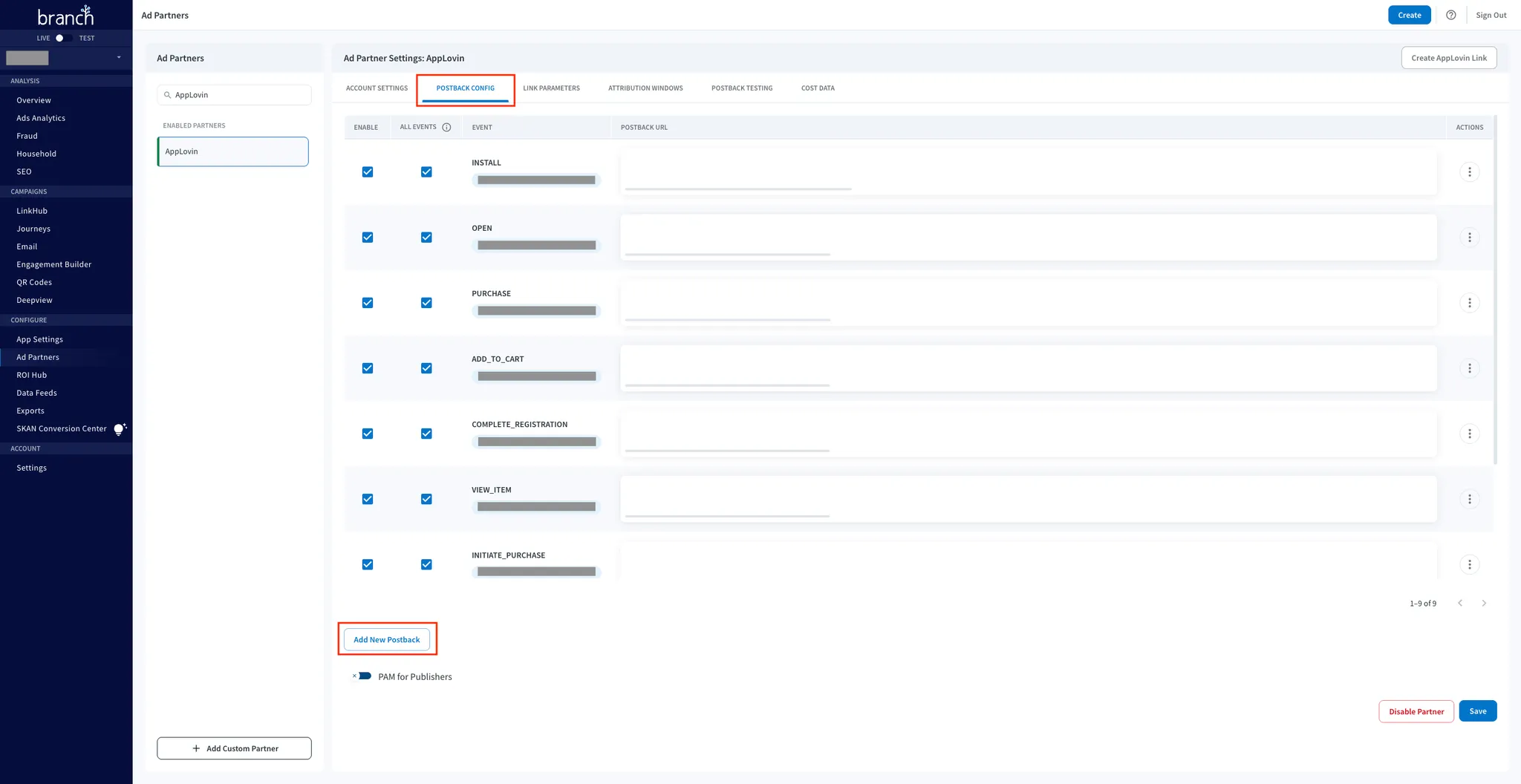Toggle Enable checkbox for INITIATE_PURCHASE
The width and height of the screenshot is (1521, 784).
tap(368, 564)
